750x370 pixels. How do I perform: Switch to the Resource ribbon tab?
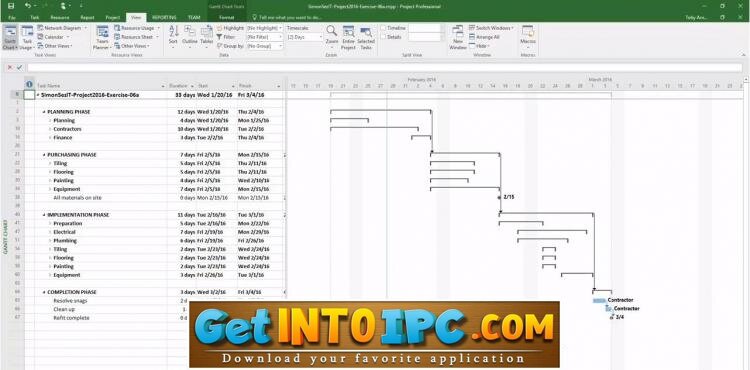click(x=60, y=17)
